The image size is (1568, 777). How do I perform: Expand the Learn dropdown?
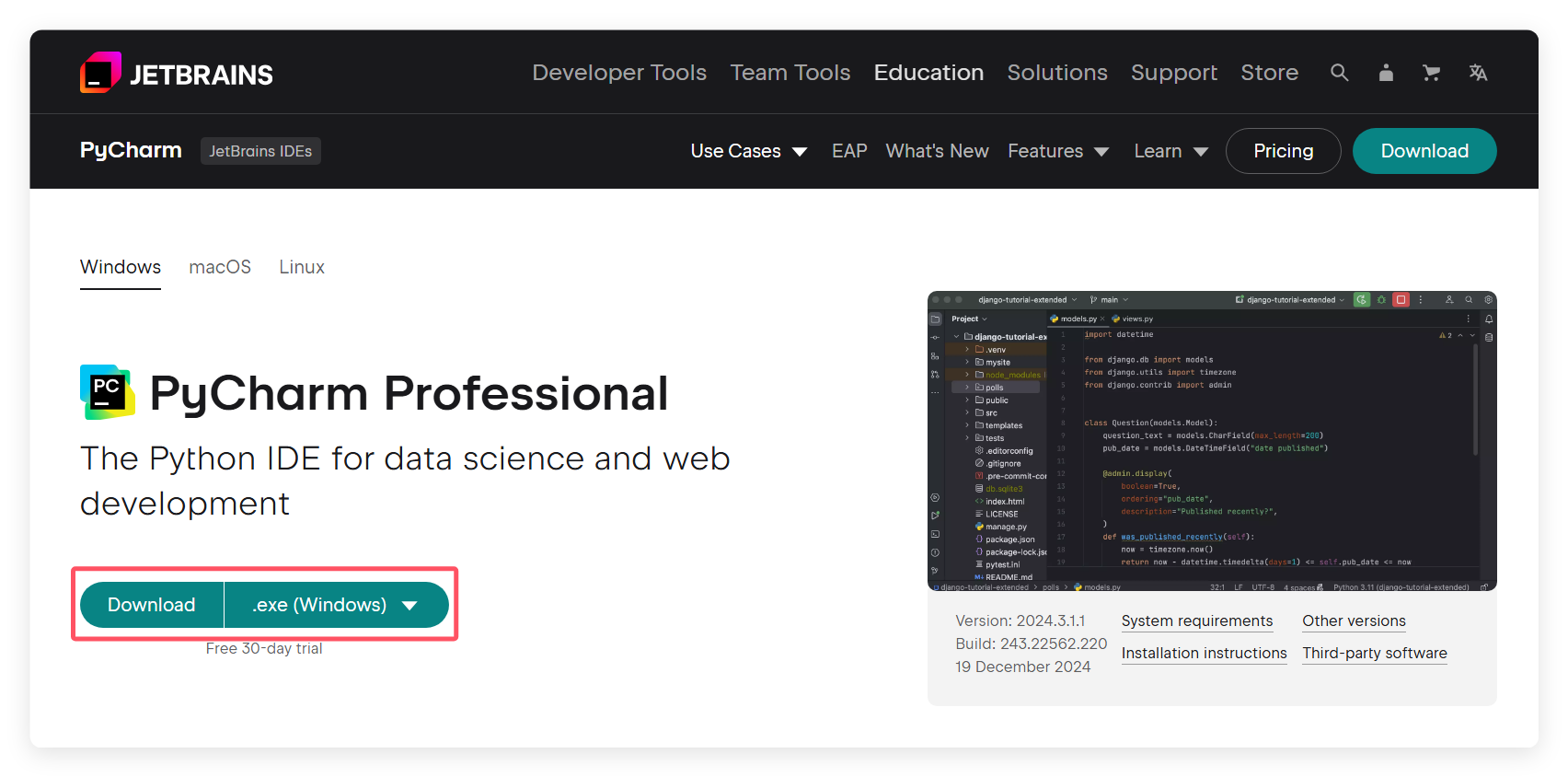1170,151
